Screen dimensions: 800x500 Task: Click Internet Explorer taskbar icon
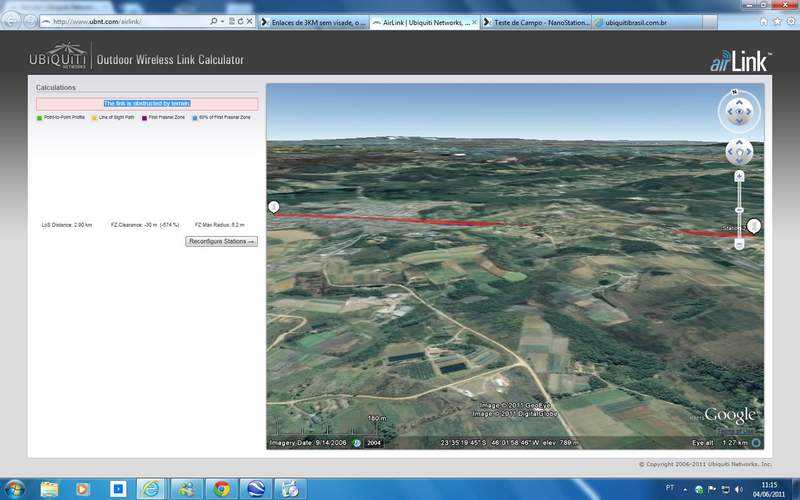pyautogui.click(x=151, y=489)
